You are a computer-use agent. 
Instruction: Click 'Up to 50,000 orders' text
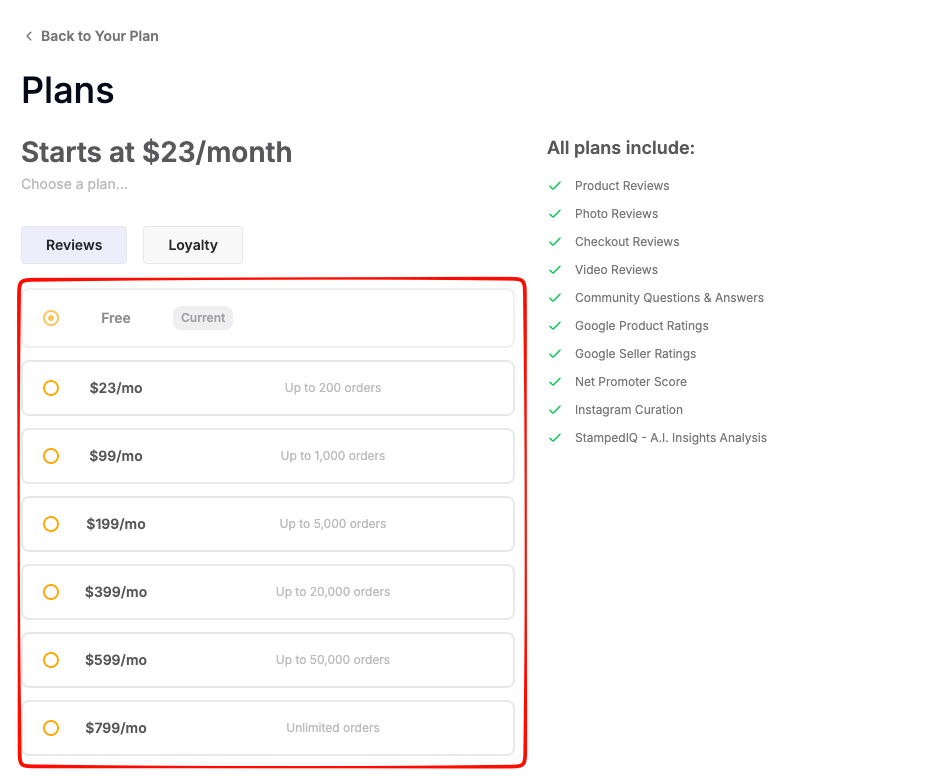[x=333, y=660]
